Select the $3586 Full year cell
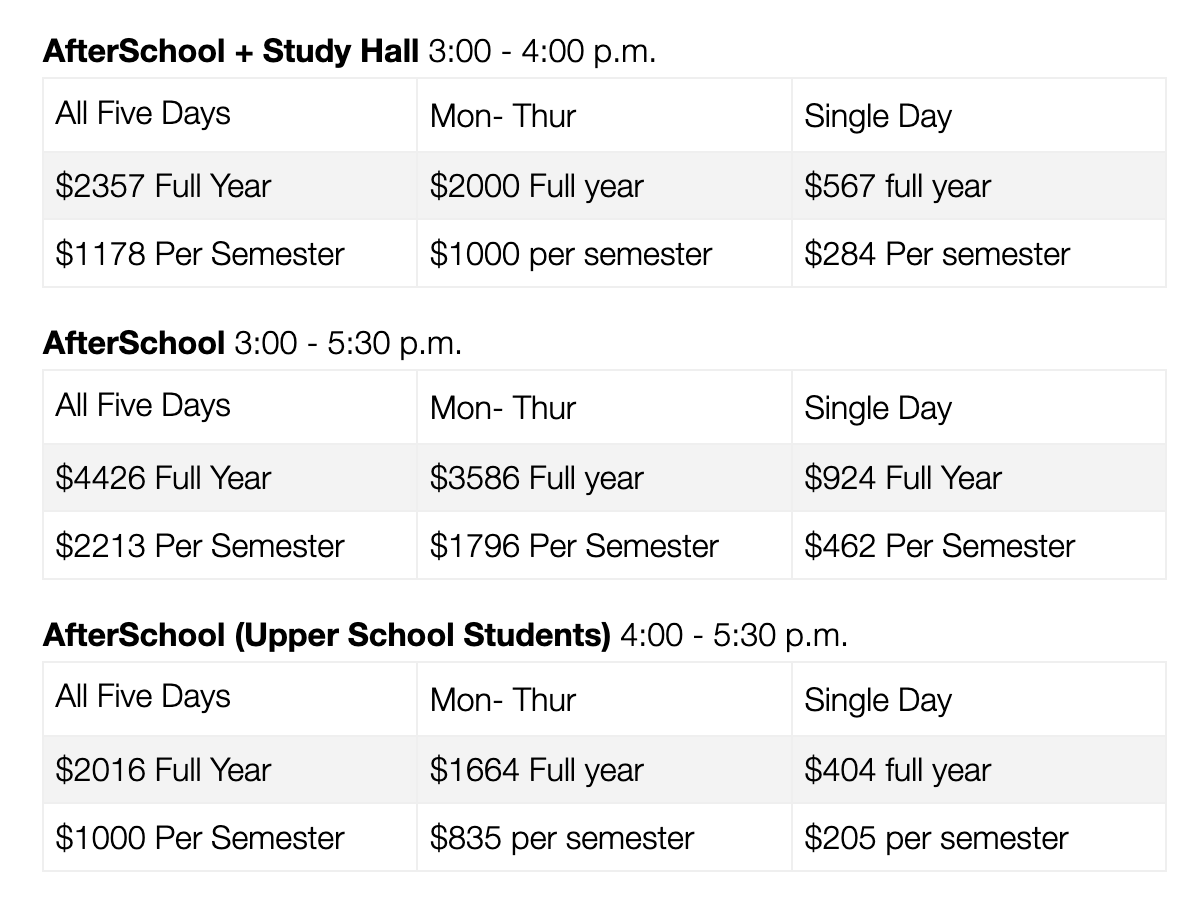This screenshot has width=1196, height=900. [604, 477]
